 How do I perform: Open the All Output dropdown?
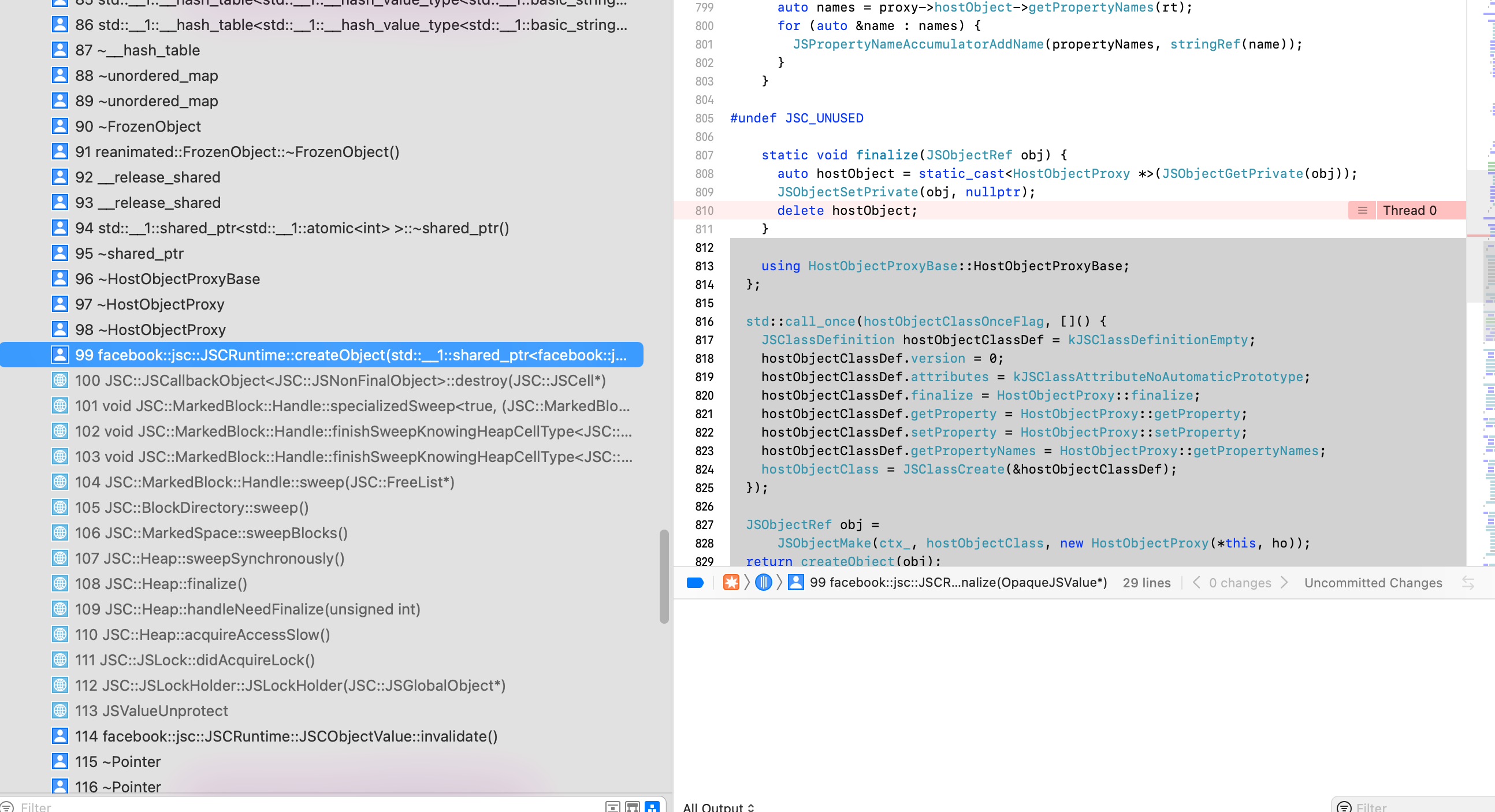[x=717, y=807]
